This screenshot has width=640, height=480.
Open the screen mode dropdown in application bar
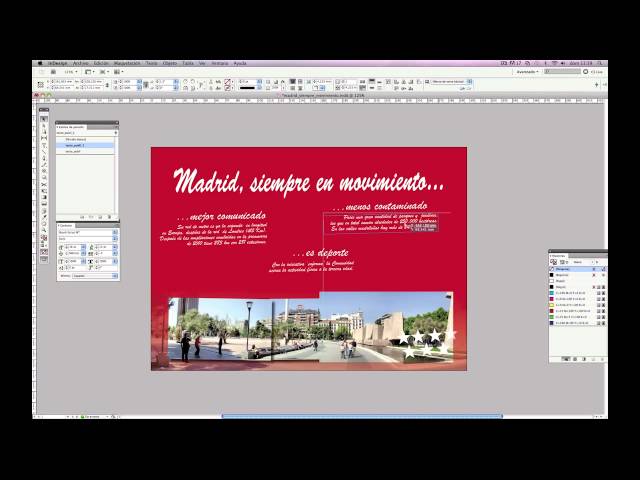coord(104,72)
